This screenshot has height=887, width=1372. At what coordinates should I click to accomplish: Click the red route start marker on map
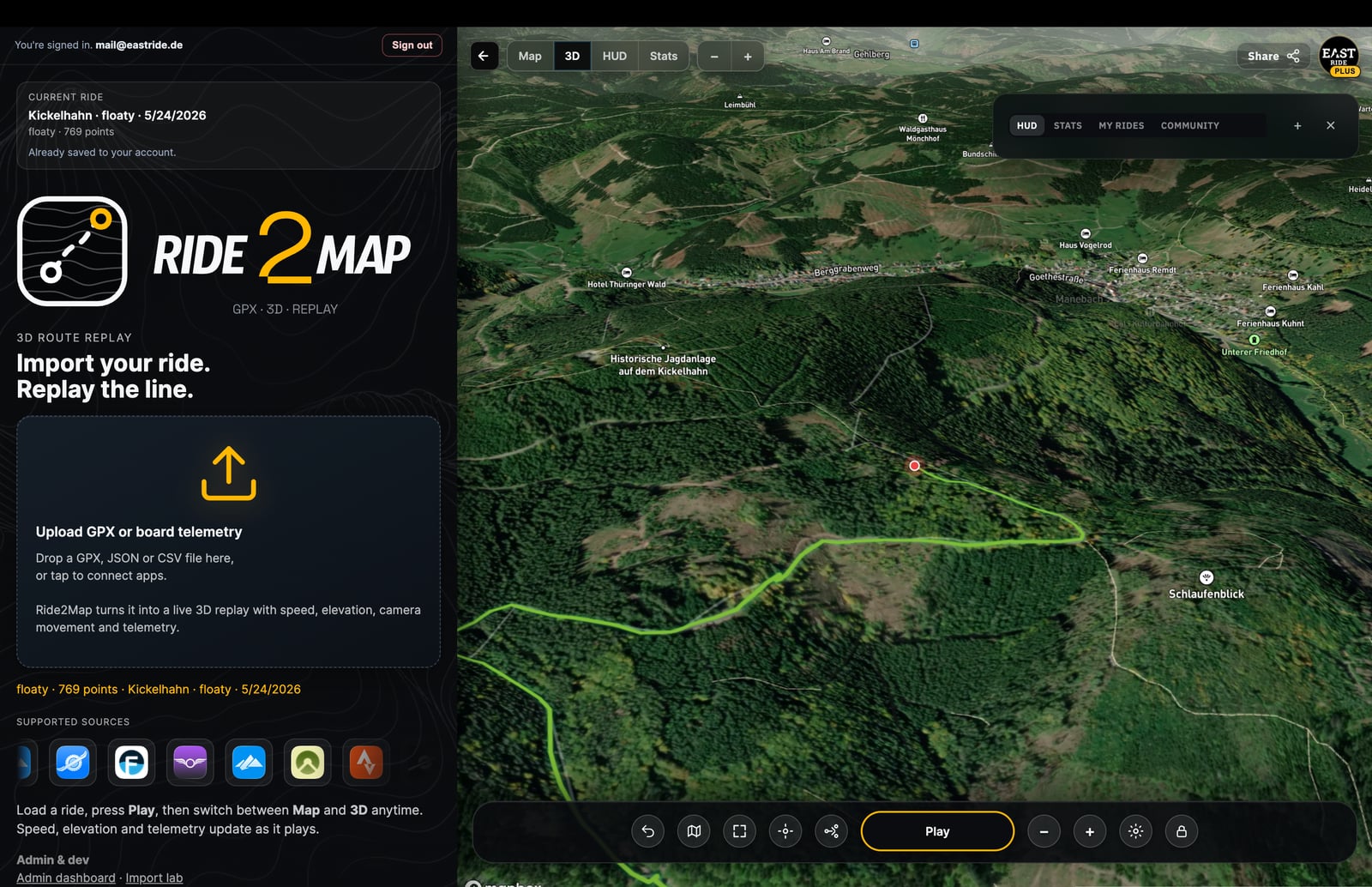[915, 466]
